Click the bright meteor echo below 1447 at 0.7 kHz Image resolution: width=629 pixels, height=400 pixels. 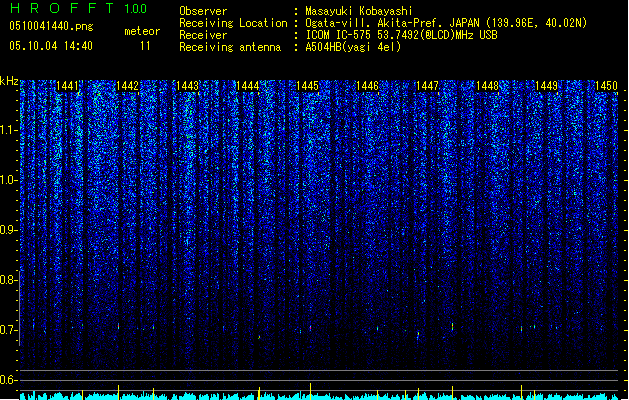tap(452, 327)
